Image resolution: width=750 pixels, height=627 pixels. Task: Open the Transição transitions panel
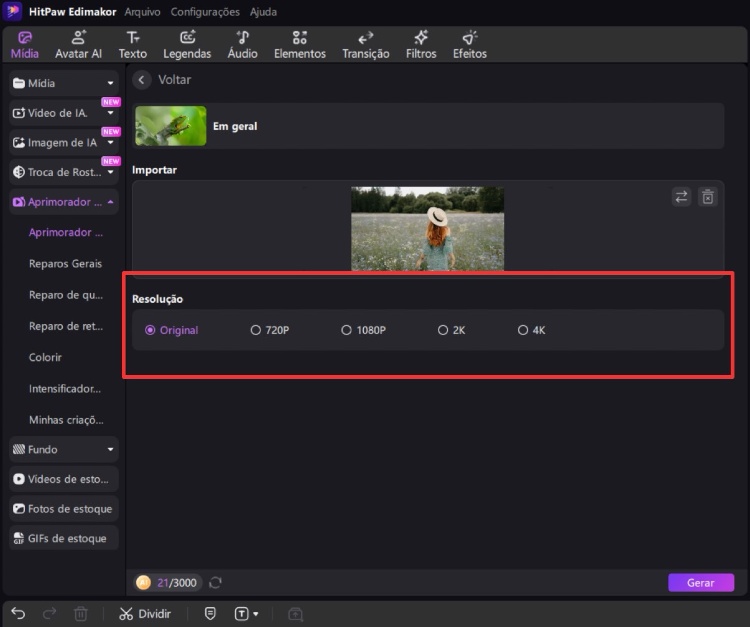365,44
